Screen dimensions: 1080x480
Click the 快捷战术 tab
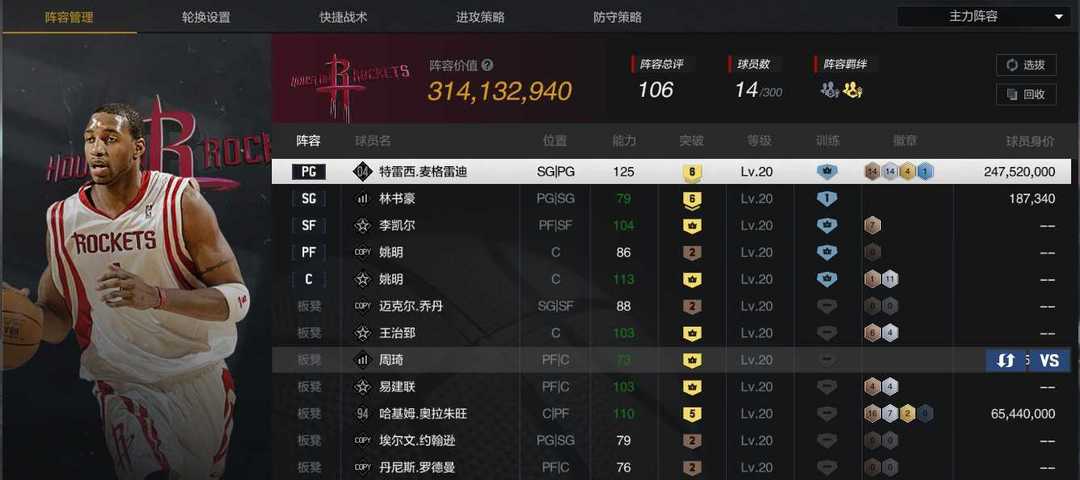point(344,17)
